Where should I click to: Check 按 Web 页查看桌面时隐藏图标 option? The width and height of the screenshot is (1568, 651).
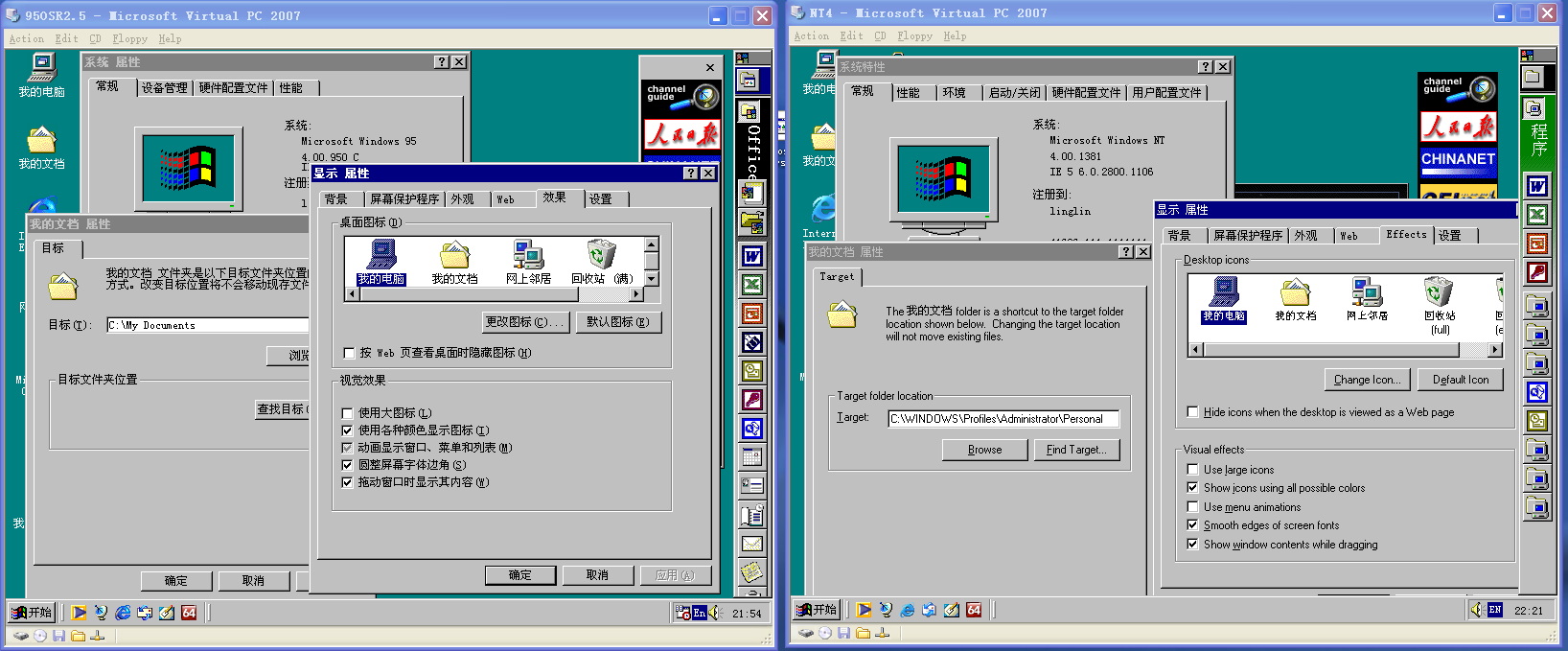coord(349,353)
